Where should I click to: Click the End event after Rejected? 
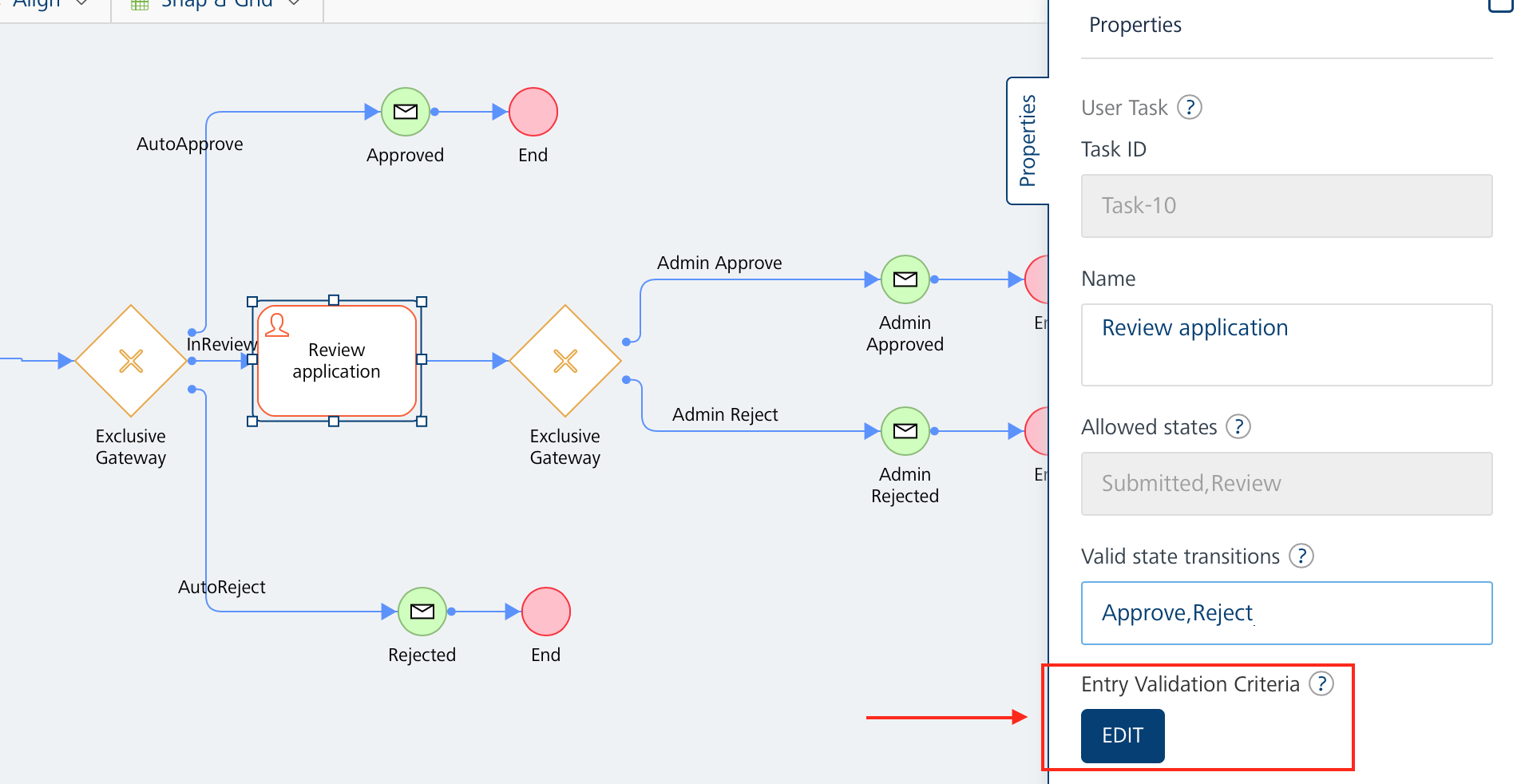click(x=545, y=612)
